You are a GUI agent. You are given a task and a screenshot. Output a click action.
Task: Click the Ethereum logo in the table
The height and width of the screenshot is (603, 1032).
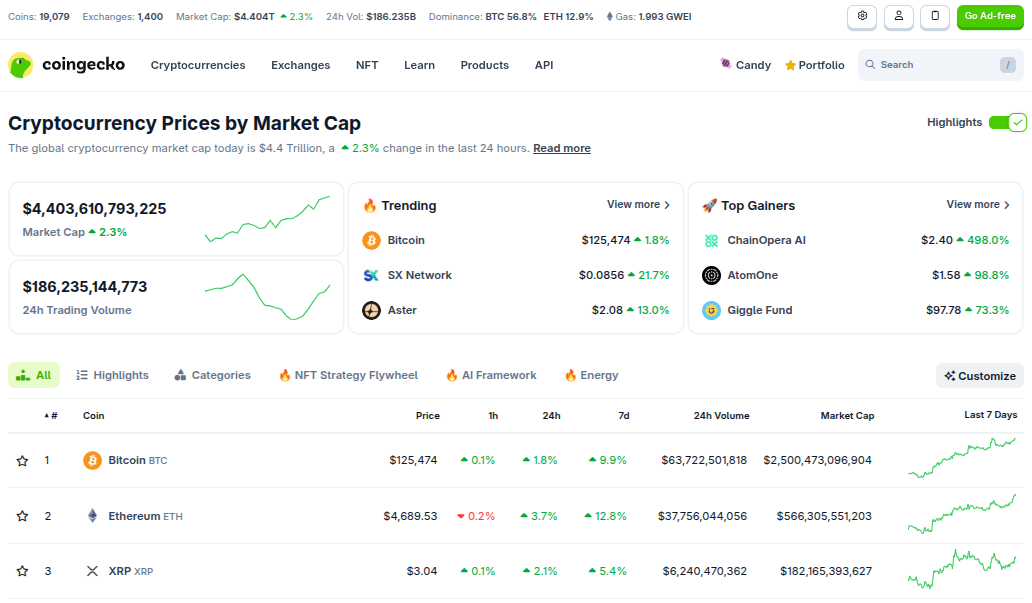tap(92, 516)
